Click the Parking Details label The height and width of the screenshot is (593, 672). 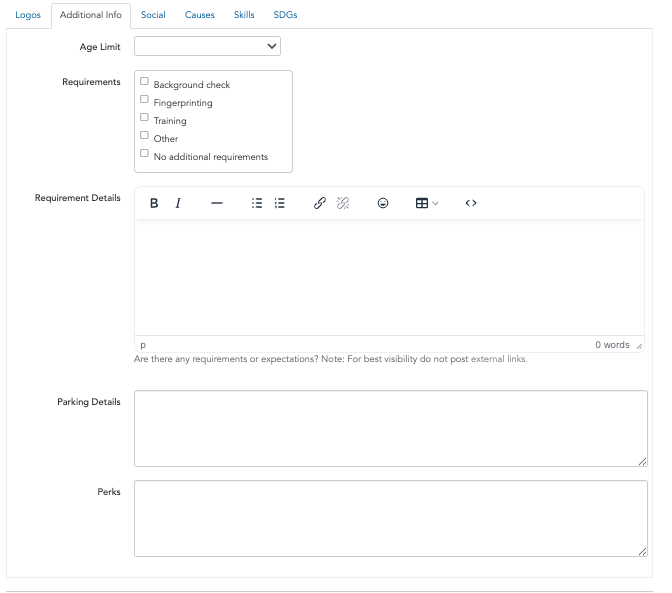pyautogui.click(x=89, y=402)
